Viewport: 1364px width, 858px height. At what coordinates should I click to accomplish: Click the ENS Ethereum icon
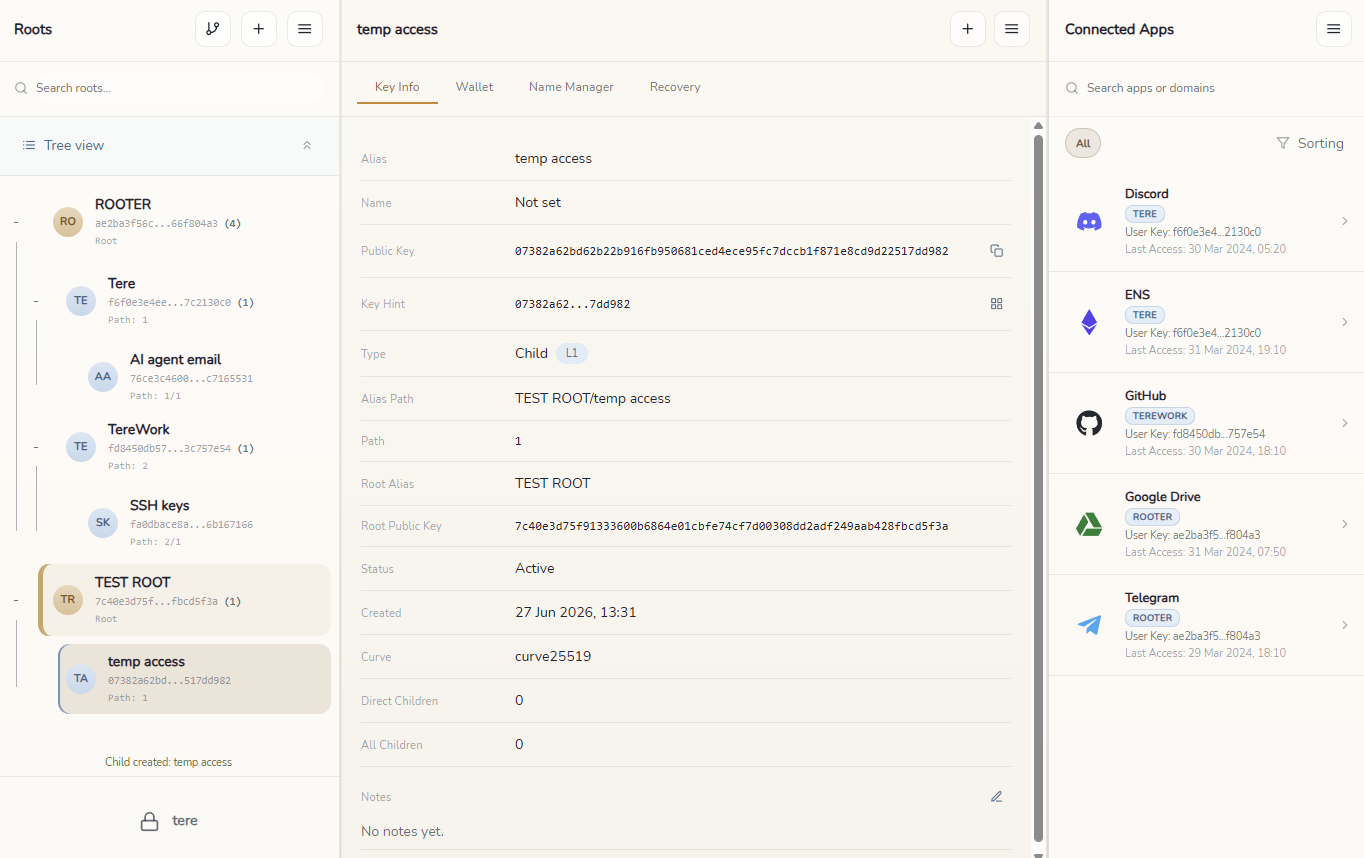point(1089,322)
